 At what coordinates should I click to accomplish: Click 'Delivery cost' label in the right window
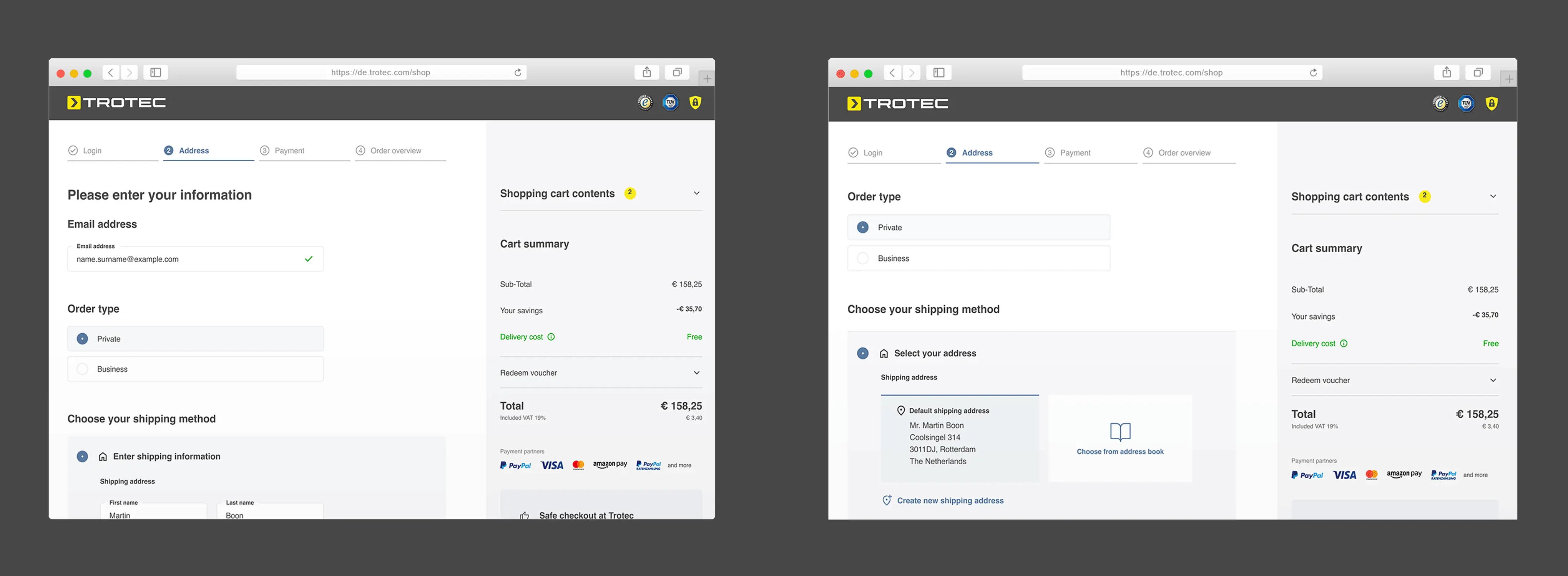[1314, 344]
